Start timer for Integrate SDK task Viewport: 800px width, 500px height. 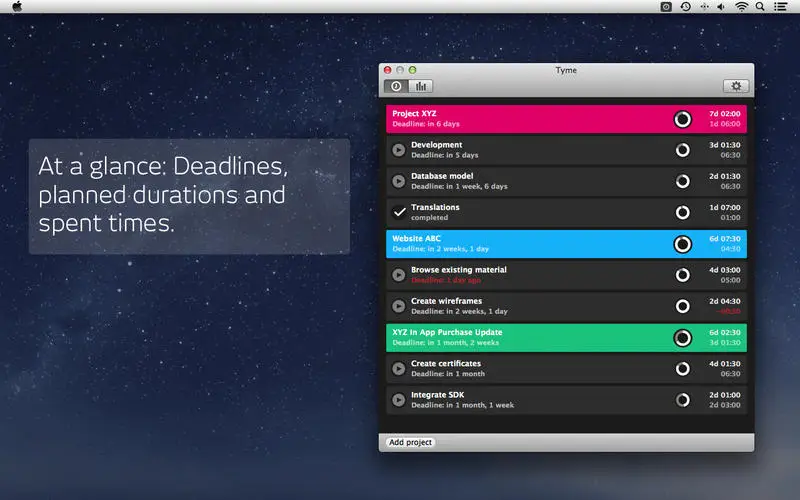[398, 400]
